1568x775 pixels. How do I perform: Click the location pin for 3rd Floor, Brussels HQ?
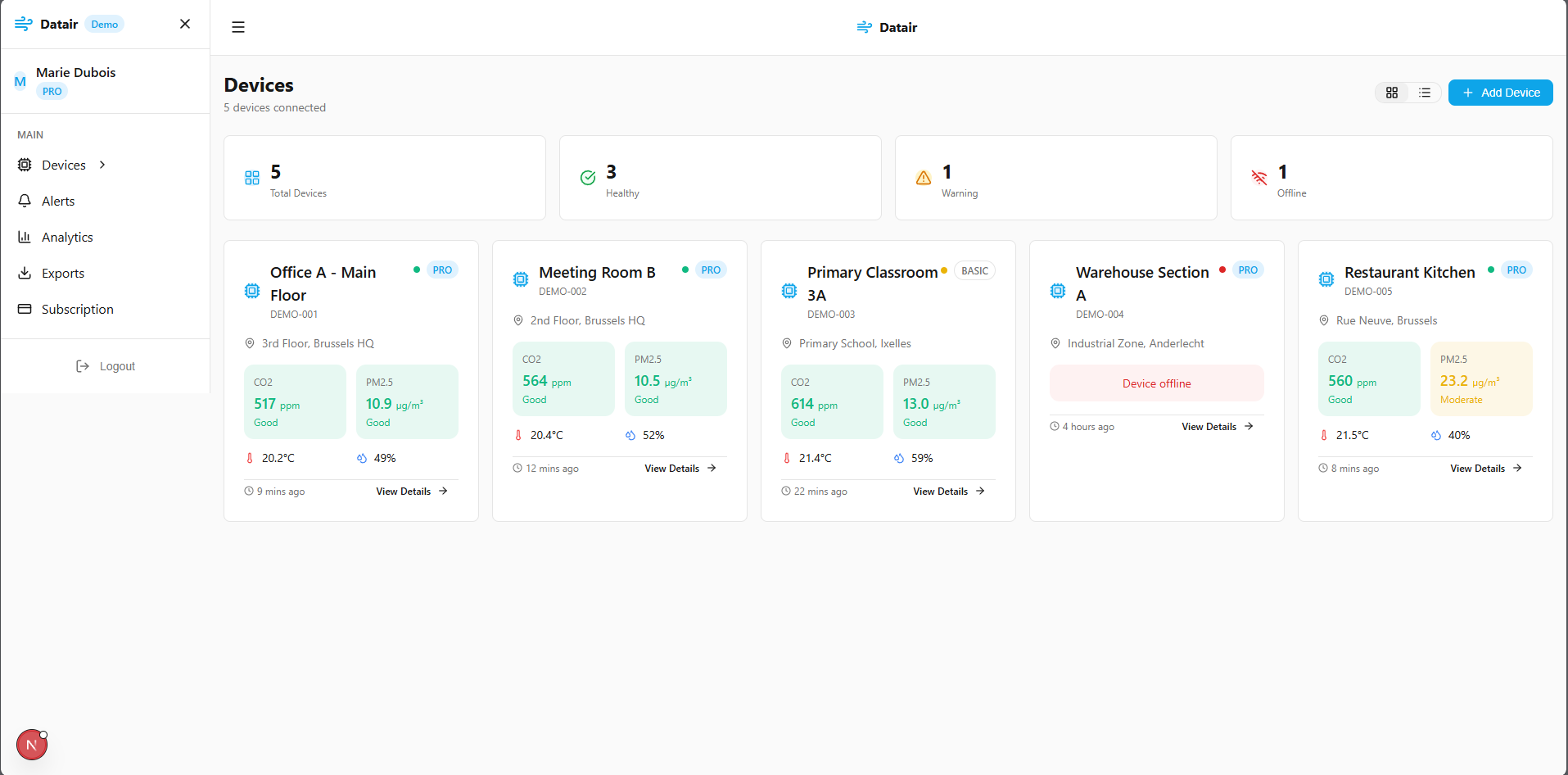(250, 343)
